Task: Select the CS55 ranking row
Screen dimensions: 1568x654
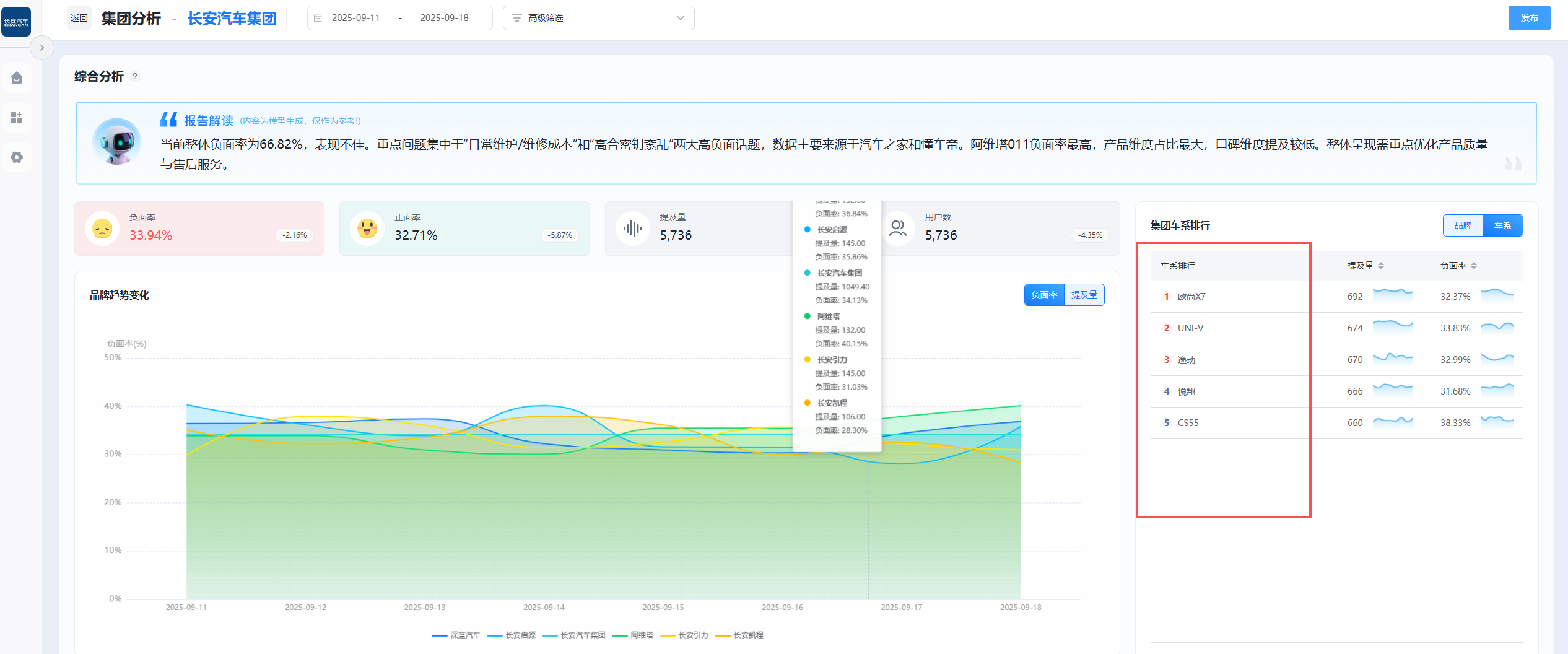Action: click(1336, 423)
